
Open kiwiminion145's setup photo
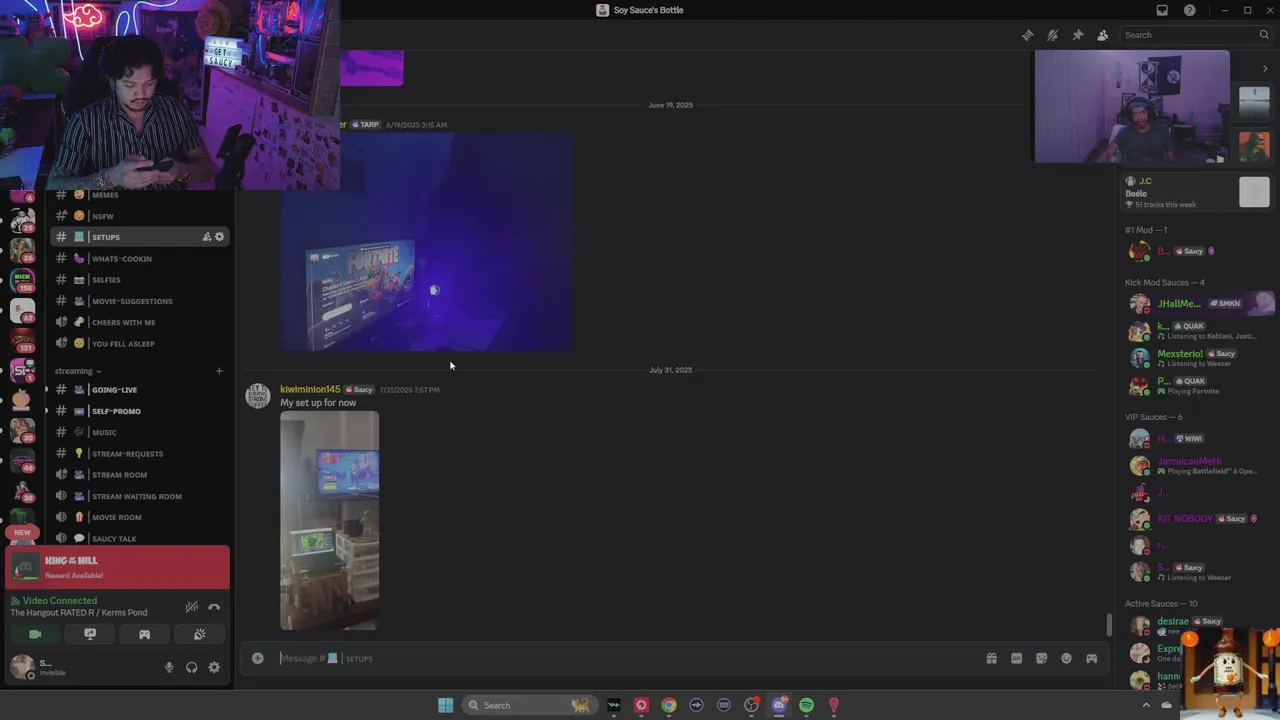[x=329, y=520]
